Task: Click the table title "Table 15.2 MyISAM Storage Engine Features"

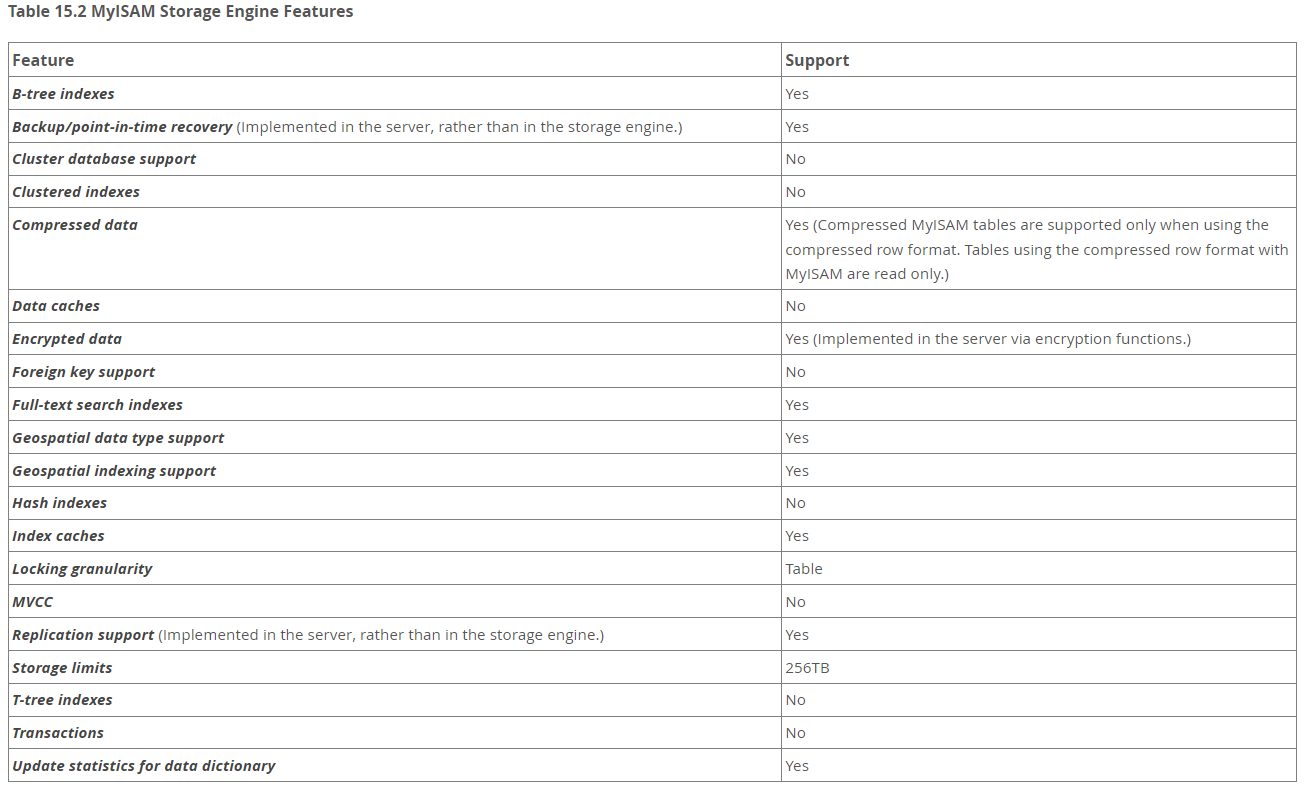Action: [x=181, y=12]
